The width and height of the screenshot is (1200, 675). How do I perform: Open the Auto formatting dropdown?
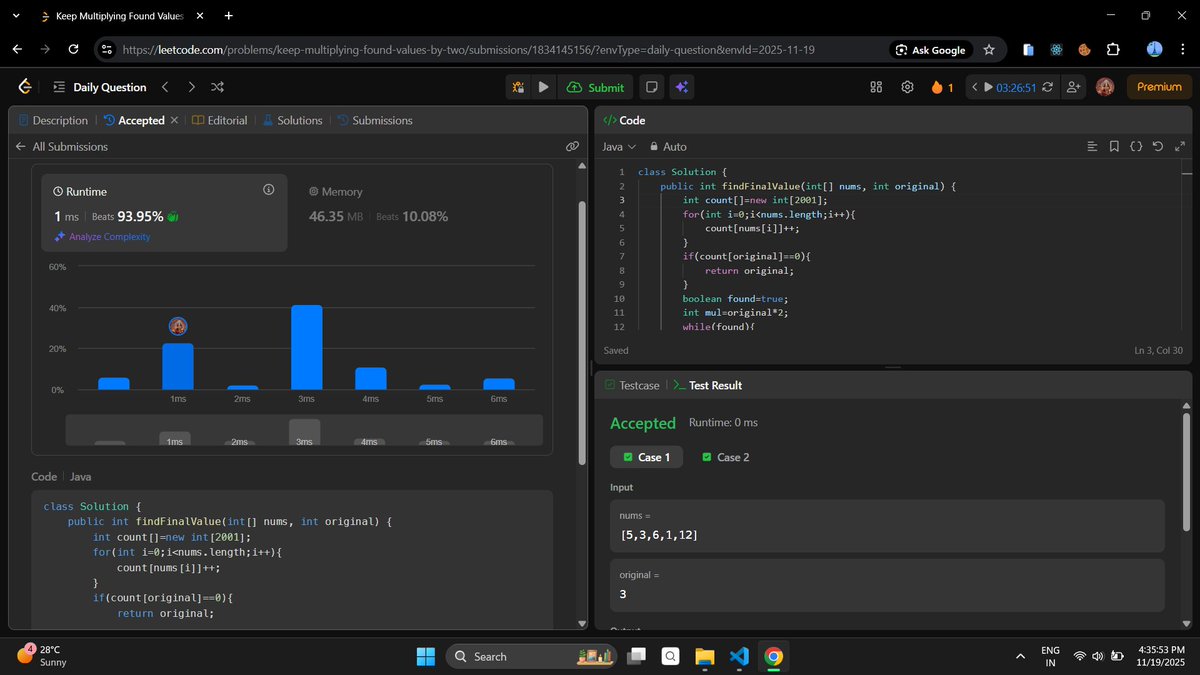tap(668, 146)
